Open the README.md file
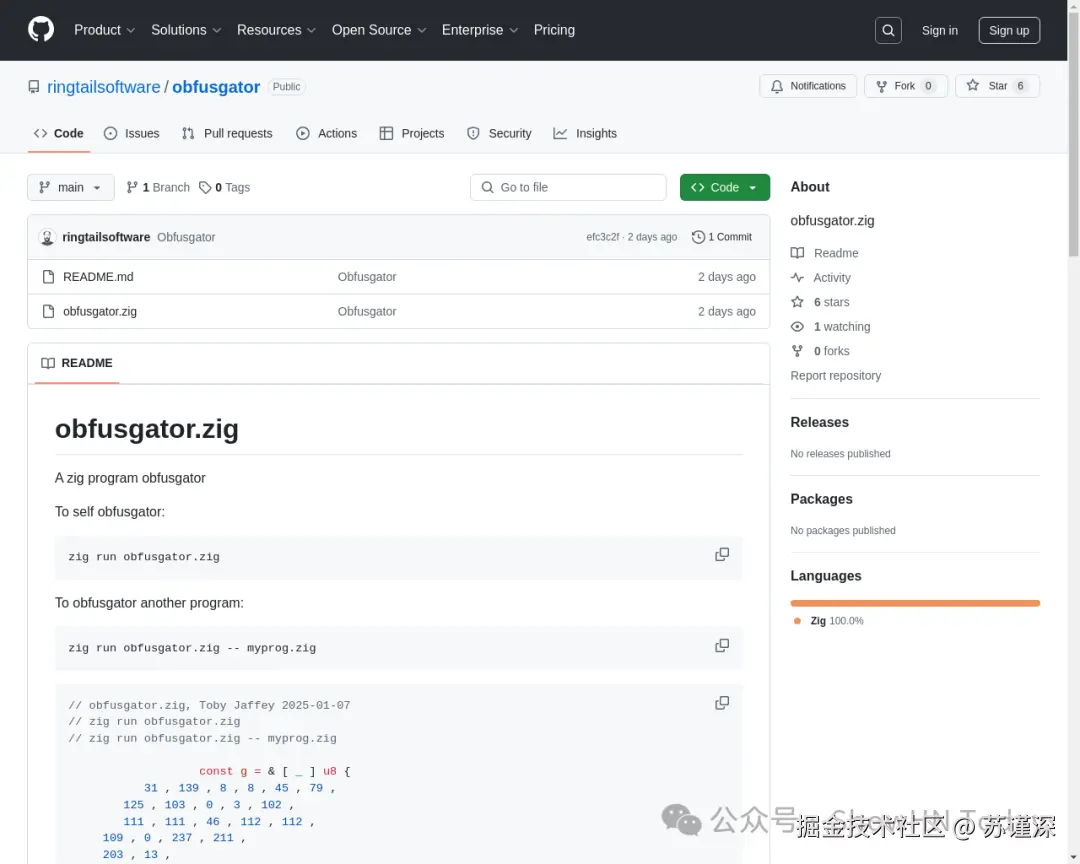This screenshot has width=1080, height=864. tap(98, 277)
